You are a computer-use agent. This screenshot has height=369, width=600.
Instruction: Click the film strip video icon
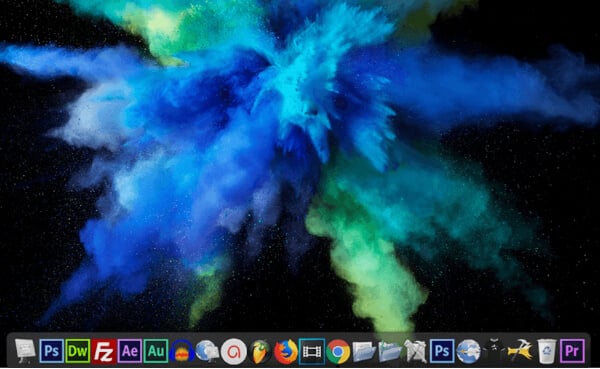312,351
